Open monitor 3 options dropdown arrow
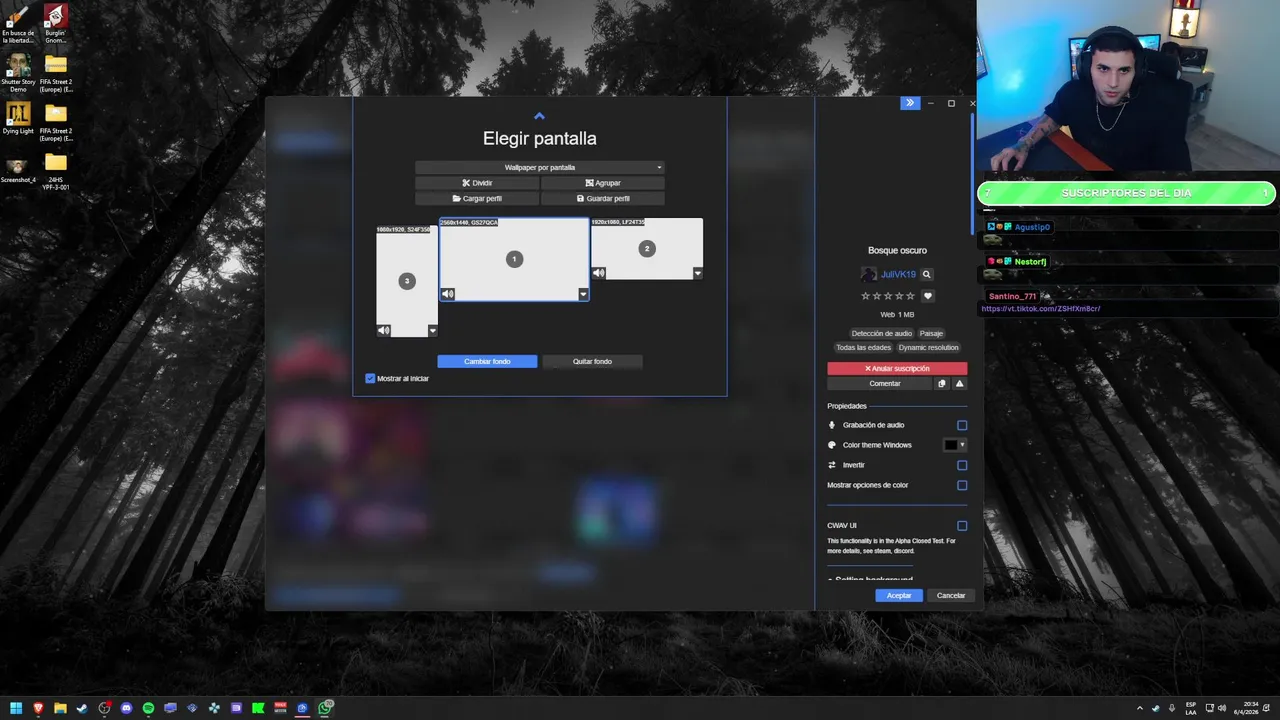Screen dimensions: 1280x720 tap(432, 330)
